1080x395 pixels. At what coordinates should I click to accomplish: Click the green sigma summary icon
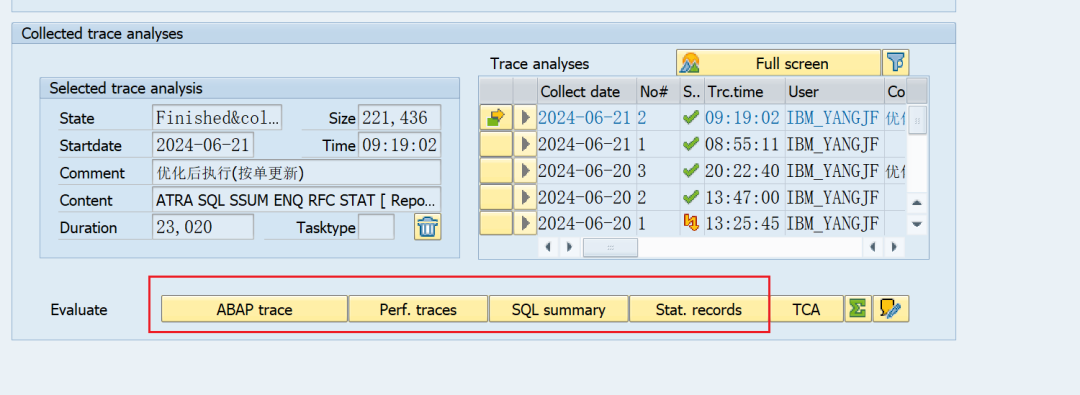(858, 309)
